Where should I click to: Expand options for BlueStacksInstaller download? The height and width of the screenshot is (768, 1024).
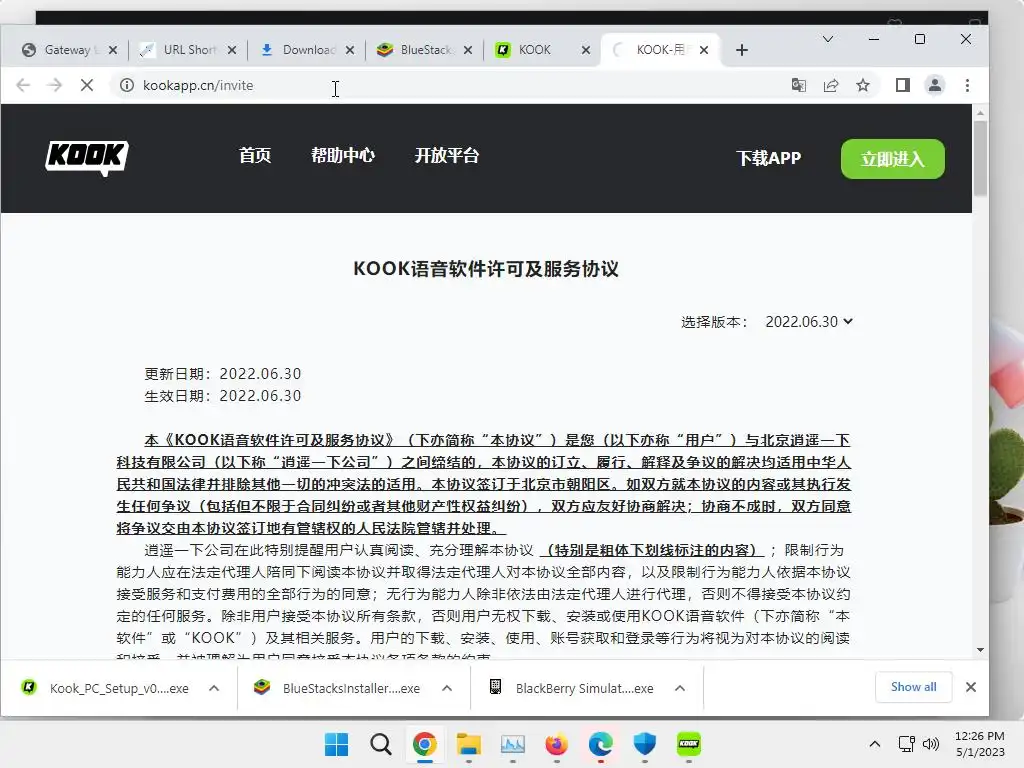coord(447,688)
